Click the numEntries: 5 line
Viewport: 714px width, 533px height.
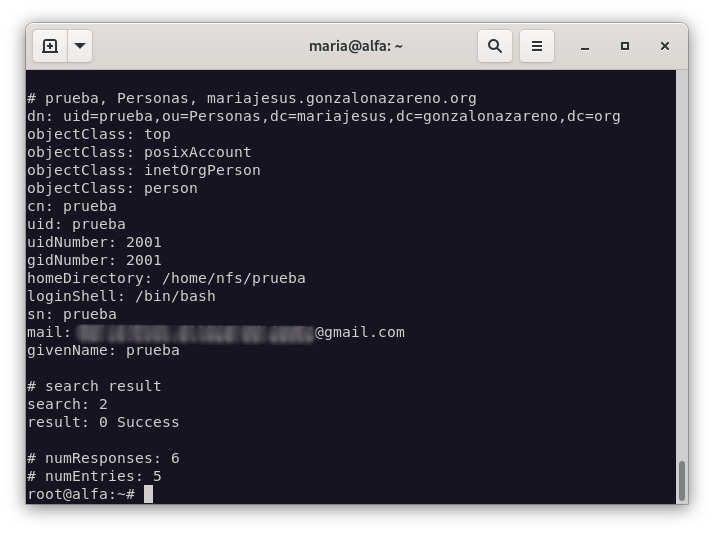tap(94, 476)
